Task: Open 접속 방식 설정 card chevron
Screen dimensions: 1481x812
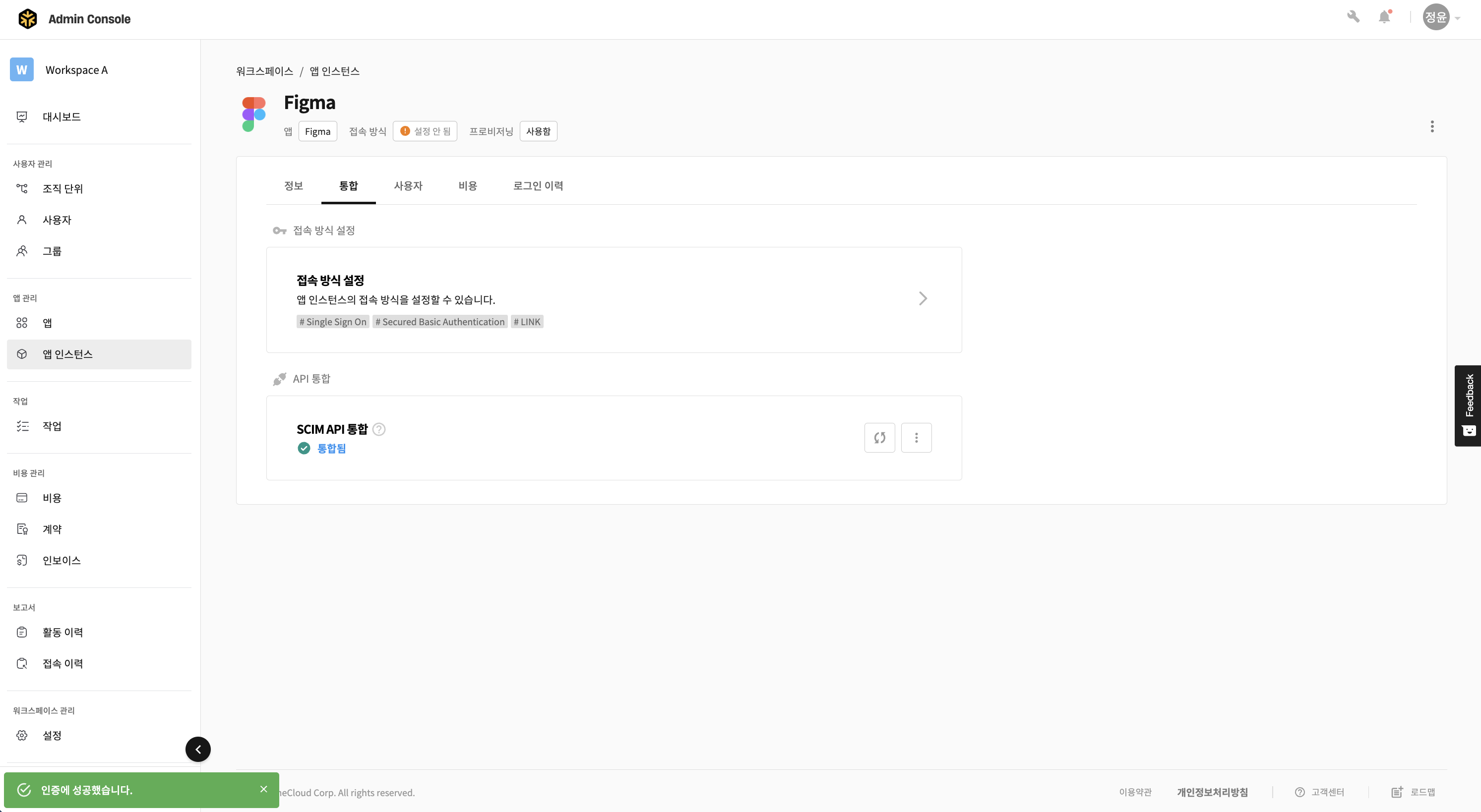Action: pos(923,299)
